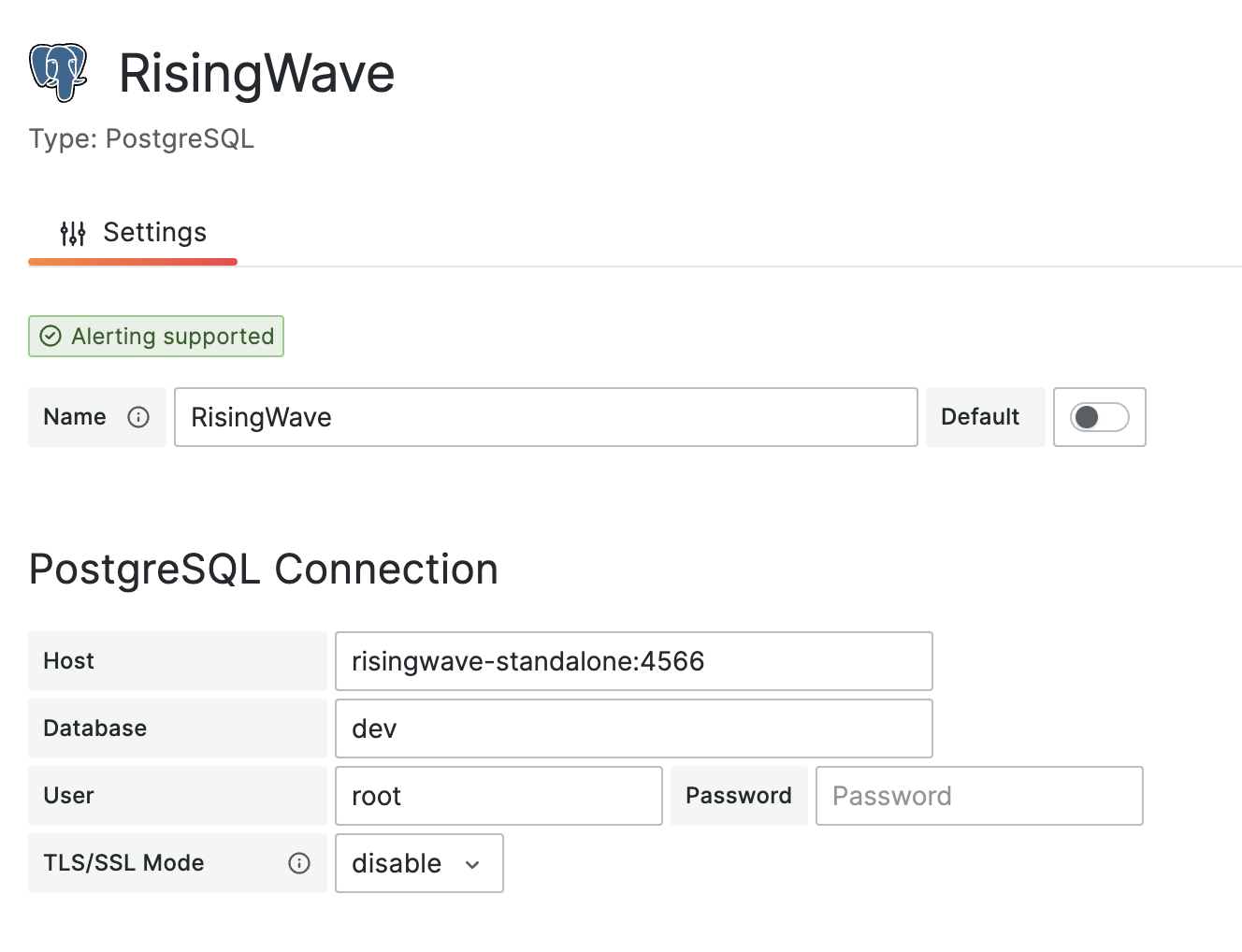Click the Alerting supported badge
This screenshot has width=1242, height=952.
point(156,337)
